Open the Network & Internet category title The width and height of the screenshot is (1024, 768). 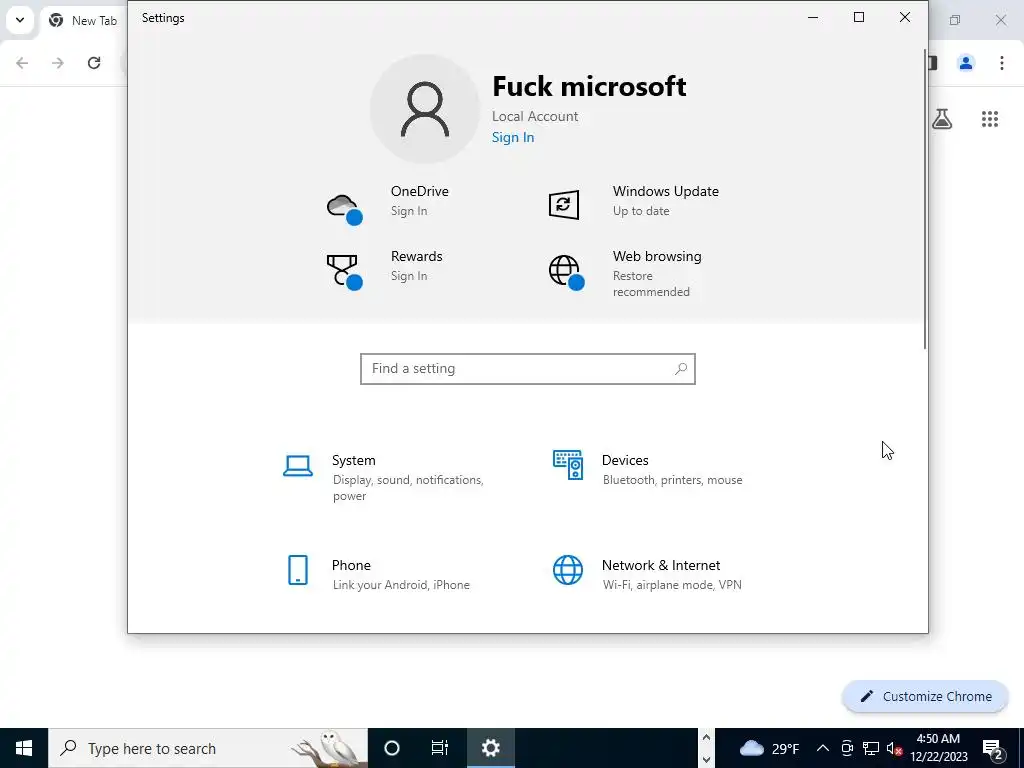click(x=661, y=565)
